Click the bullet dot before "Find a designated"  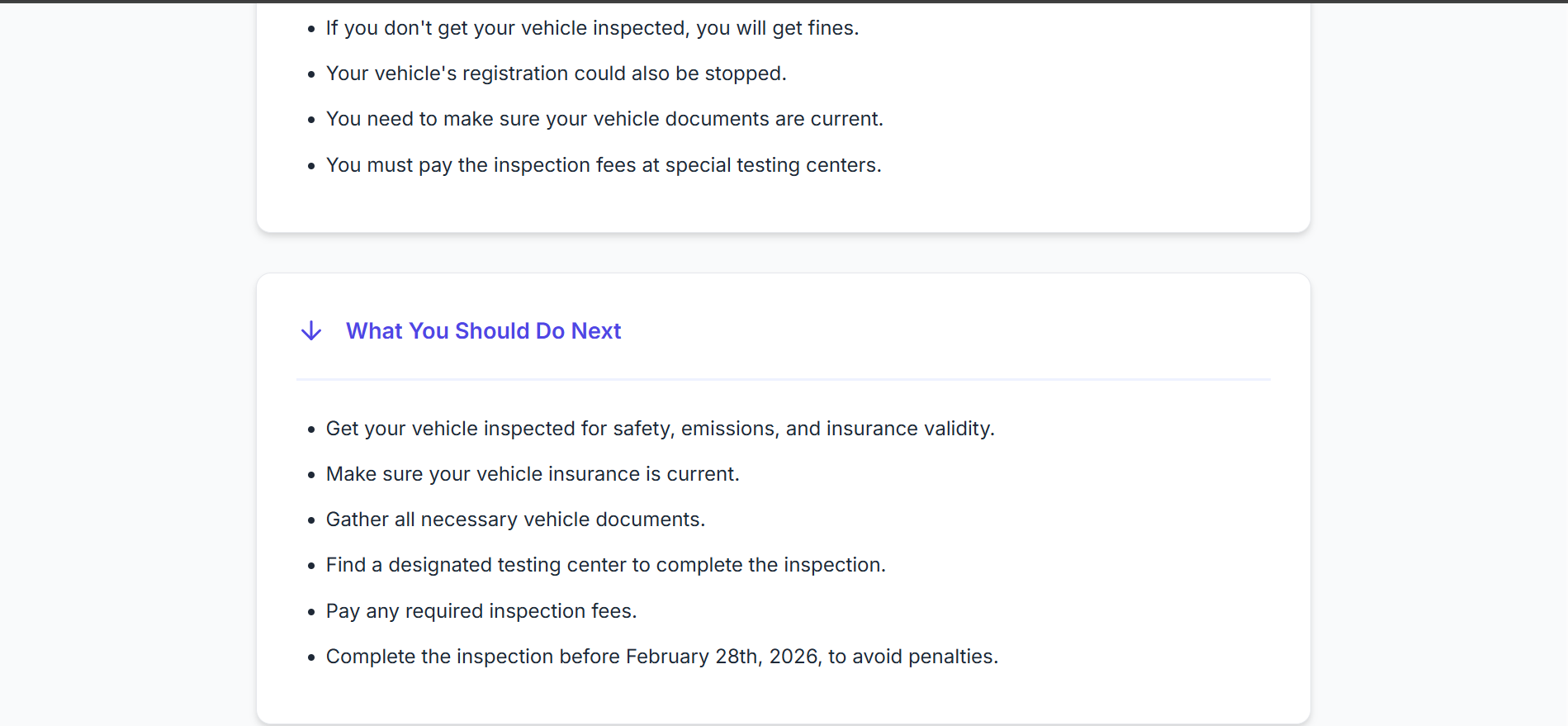(x=311, y=566)
